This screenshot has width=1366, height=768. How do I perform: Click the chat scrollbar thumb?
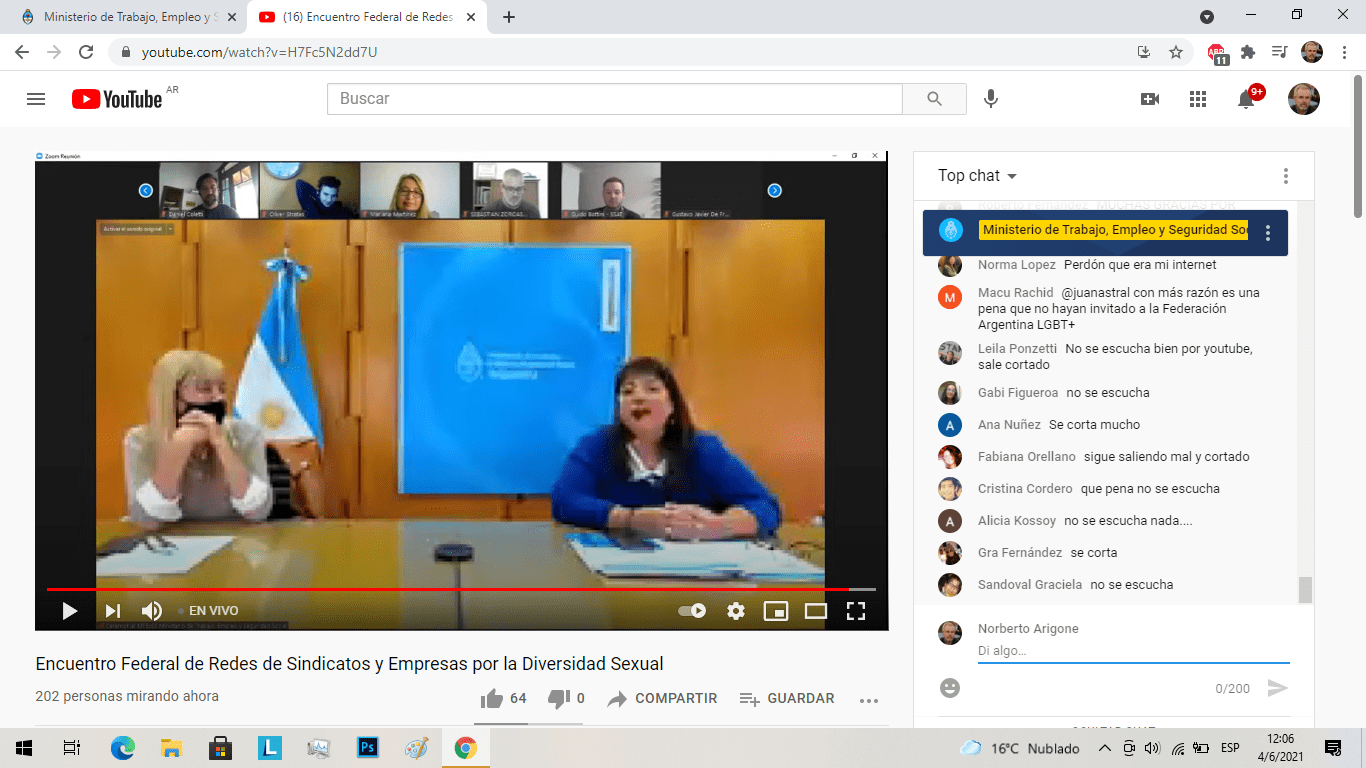pos(1305,590)
